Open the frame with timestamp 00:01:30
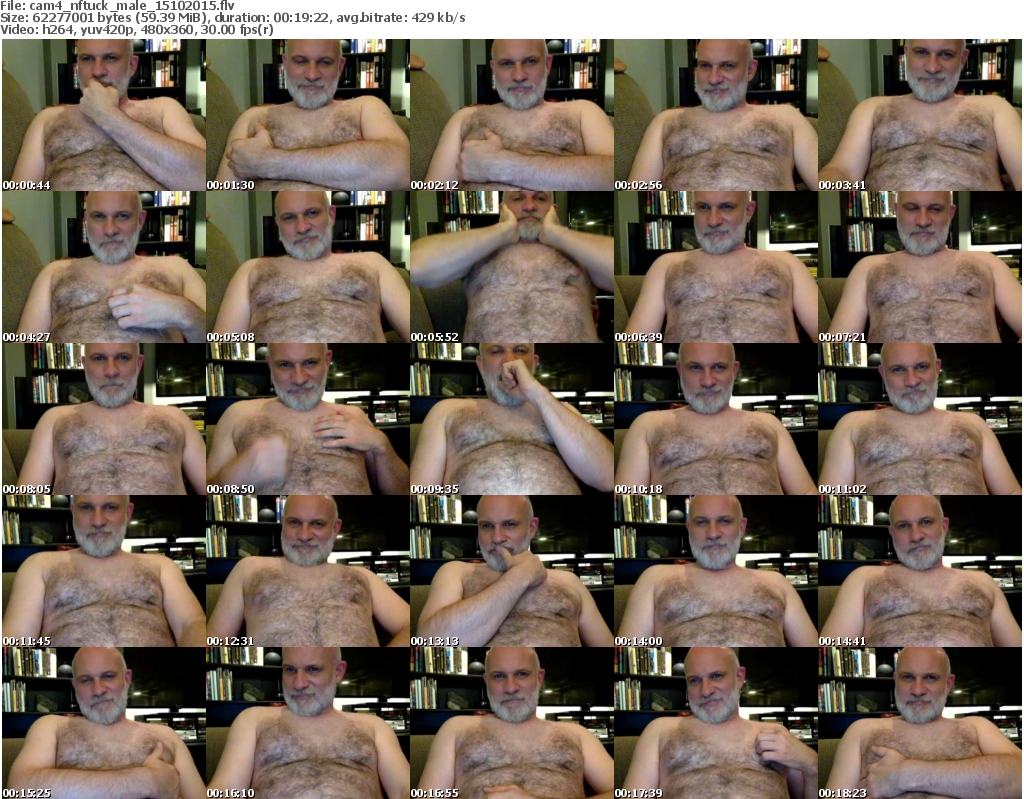 click(308, 115)
